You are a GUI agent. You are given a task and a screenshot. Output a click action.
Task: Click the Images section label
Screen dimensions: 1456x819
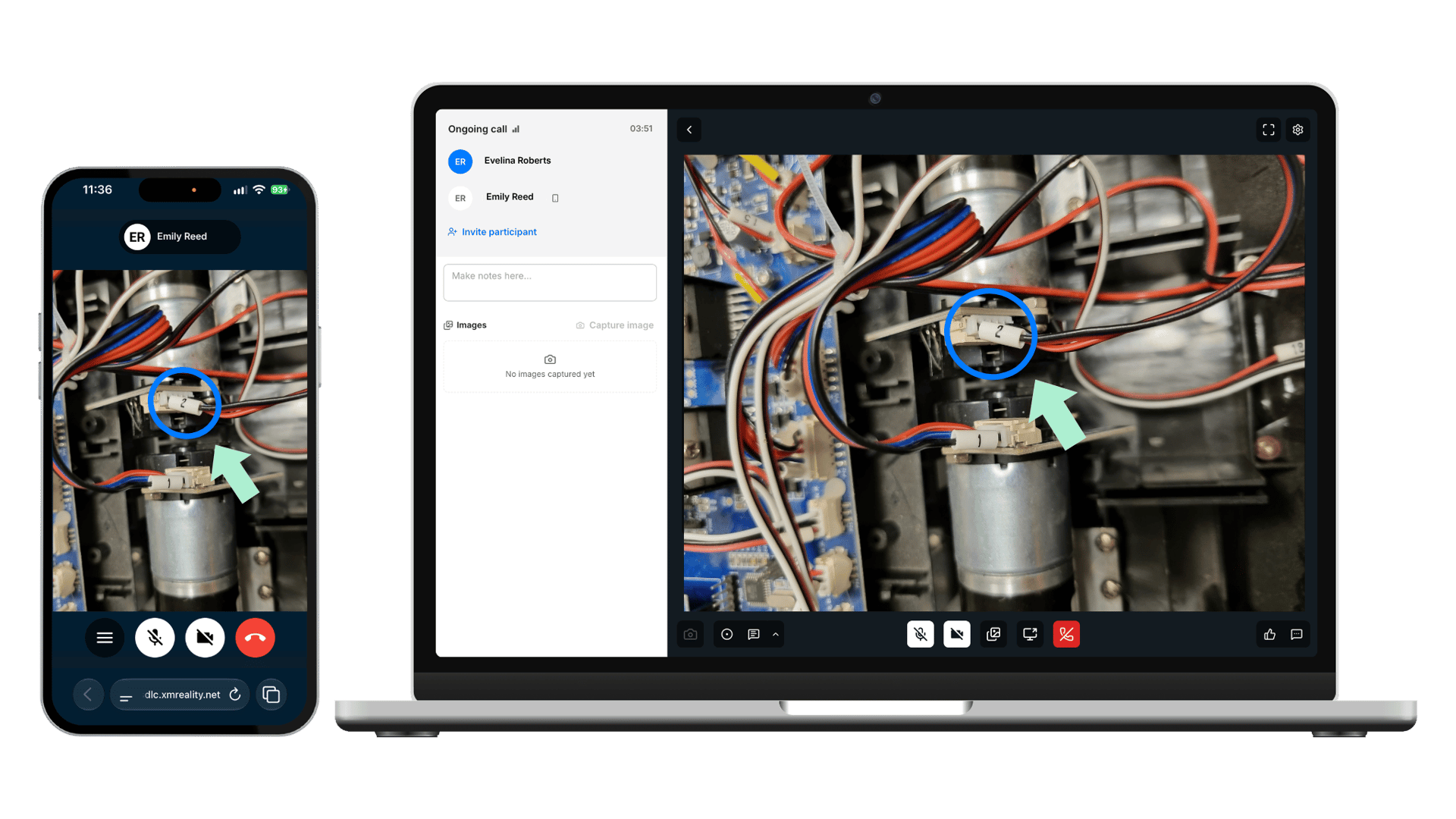click(465, 325)
